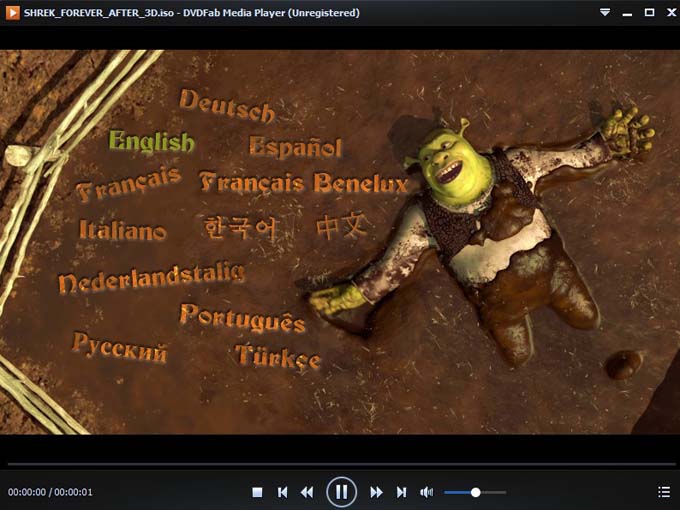Choose Français in the disc menu
This screenshot has height=510, width=680.
(129, 184)
